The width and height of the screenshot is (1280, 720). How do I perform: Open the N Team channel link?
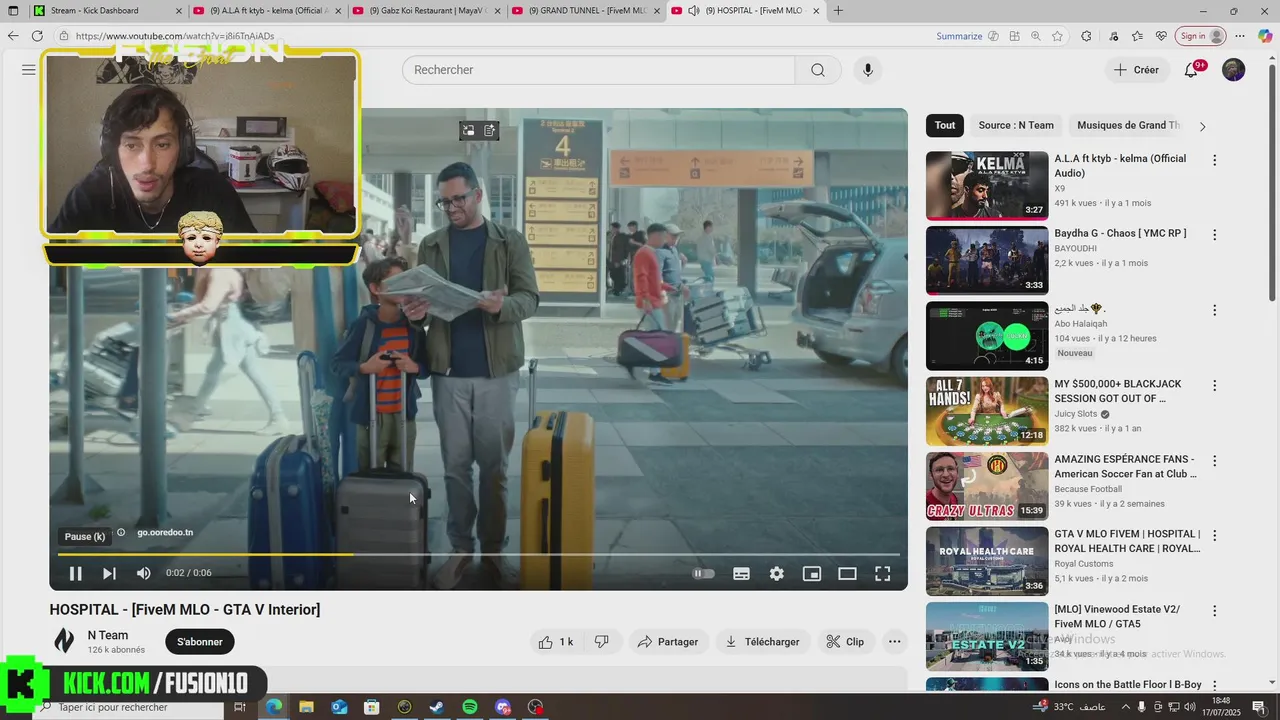tap(108, 635)
